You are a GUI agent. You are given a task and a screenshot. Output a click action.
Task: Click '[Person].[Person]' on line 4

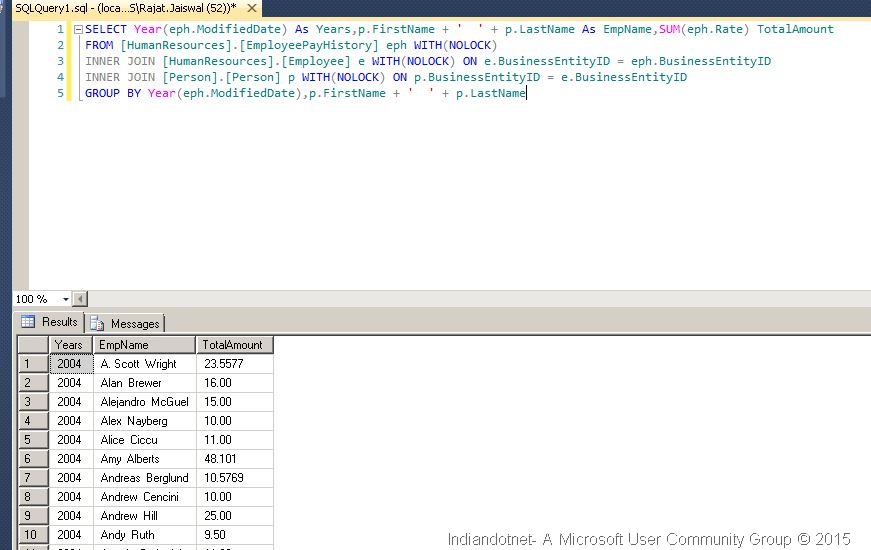point(221,77)
